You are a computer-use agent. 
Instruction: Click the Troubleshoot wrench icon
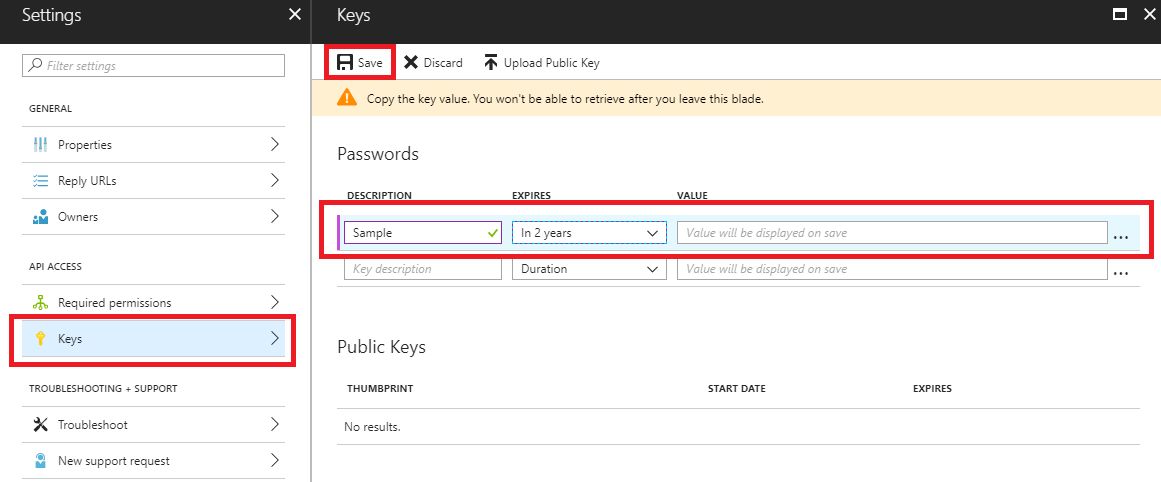pyautogui.click(x=41, y=425)
